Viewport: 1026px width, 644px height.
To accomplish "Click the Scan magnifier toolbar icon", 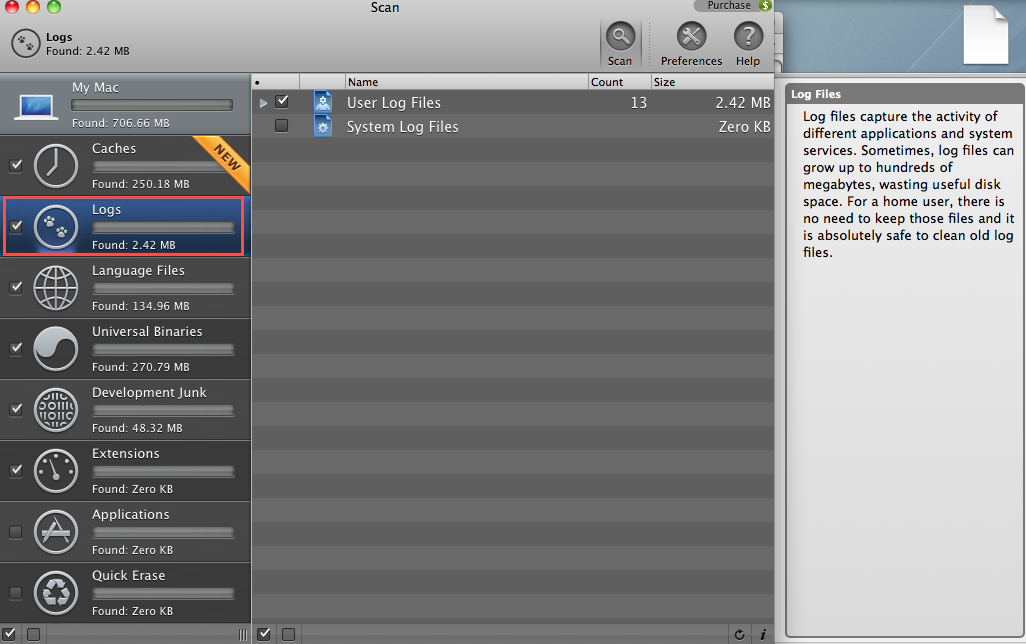I will (x=620, y=37).
